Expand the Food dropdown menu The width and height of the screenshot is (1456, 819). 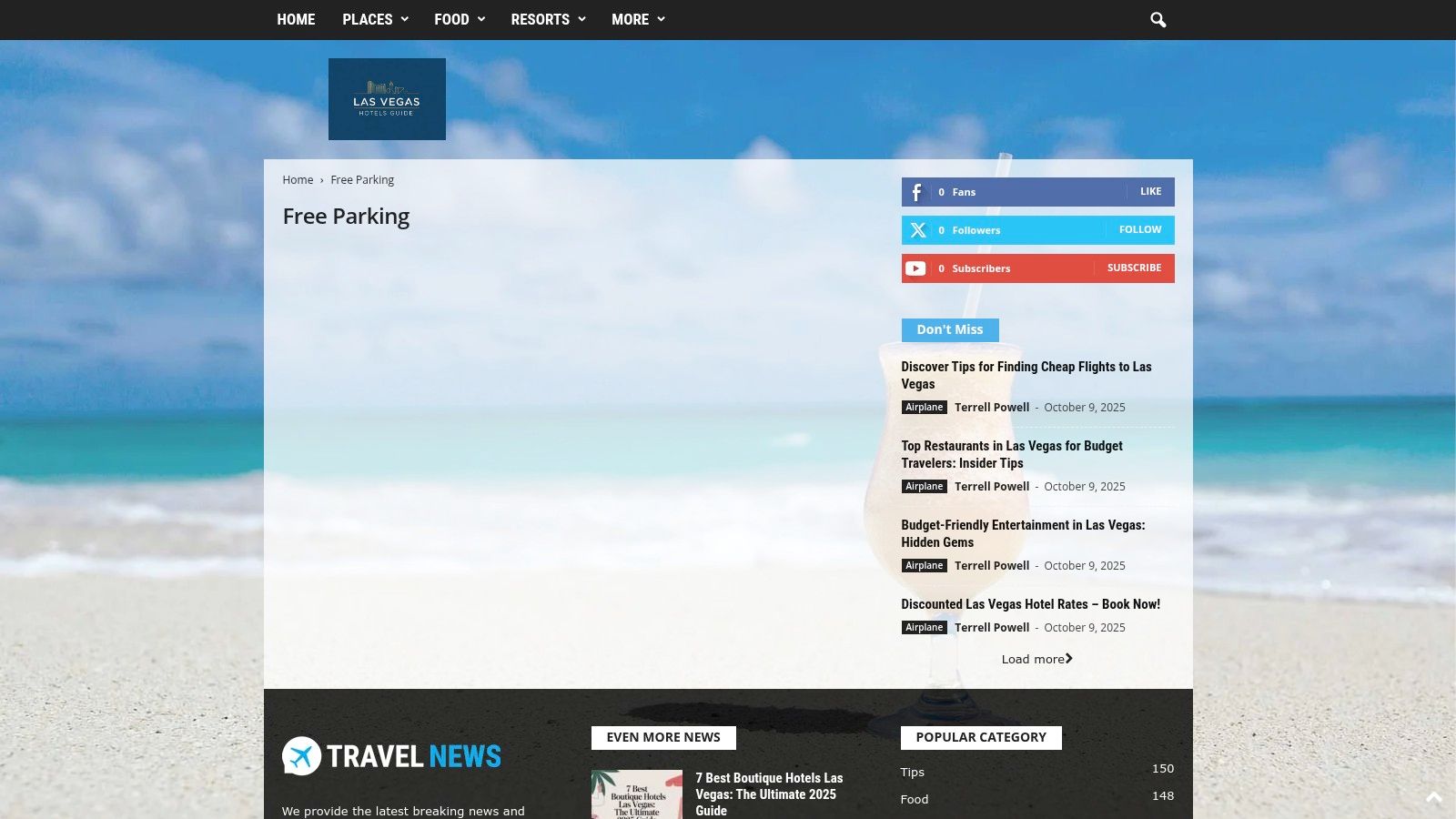click(x=459, y=20)
